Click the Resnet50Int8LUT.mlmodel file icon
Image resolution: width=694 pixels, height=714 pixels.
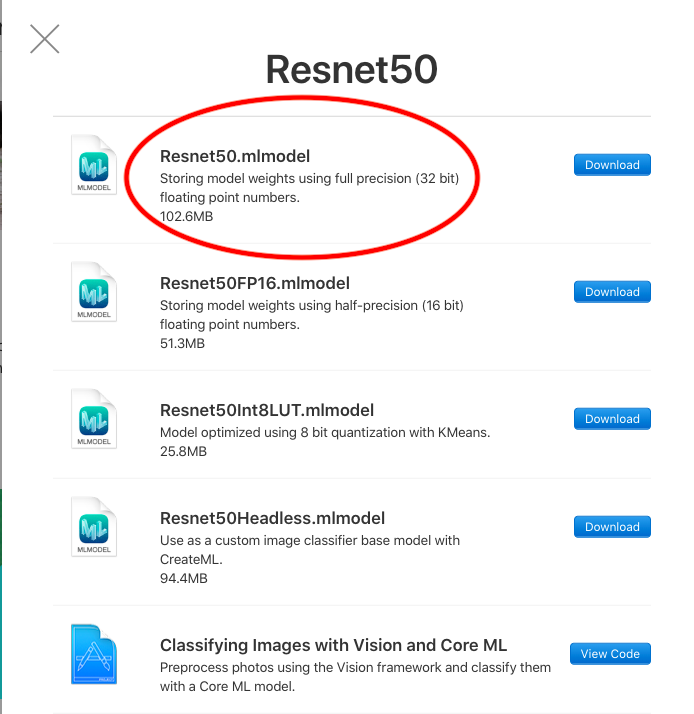[94, 419]
